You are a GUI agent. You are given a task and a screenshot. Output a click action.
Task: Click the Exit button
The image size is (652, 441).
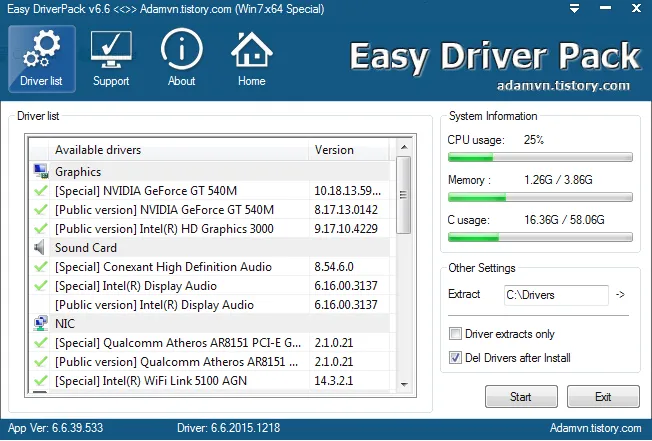pyautogui.click(x=603, y=397)
